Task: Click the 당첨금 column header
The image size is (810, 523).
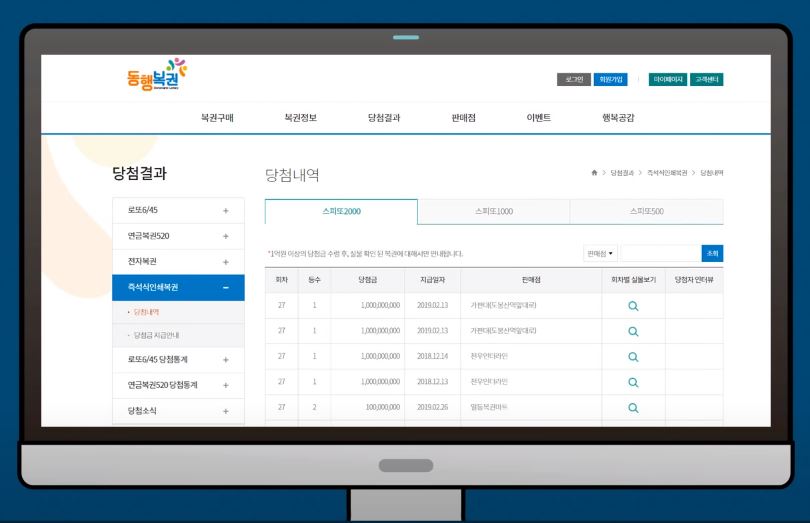Action: 368,280
